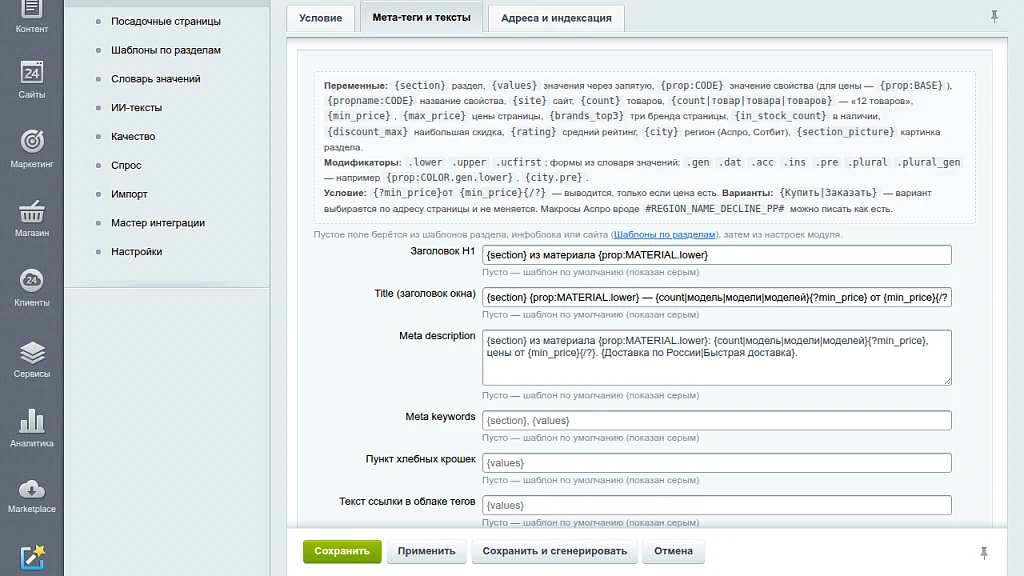Go to the Спрос menu item
The image size is (1024, 576).
(x=126, y=165)
